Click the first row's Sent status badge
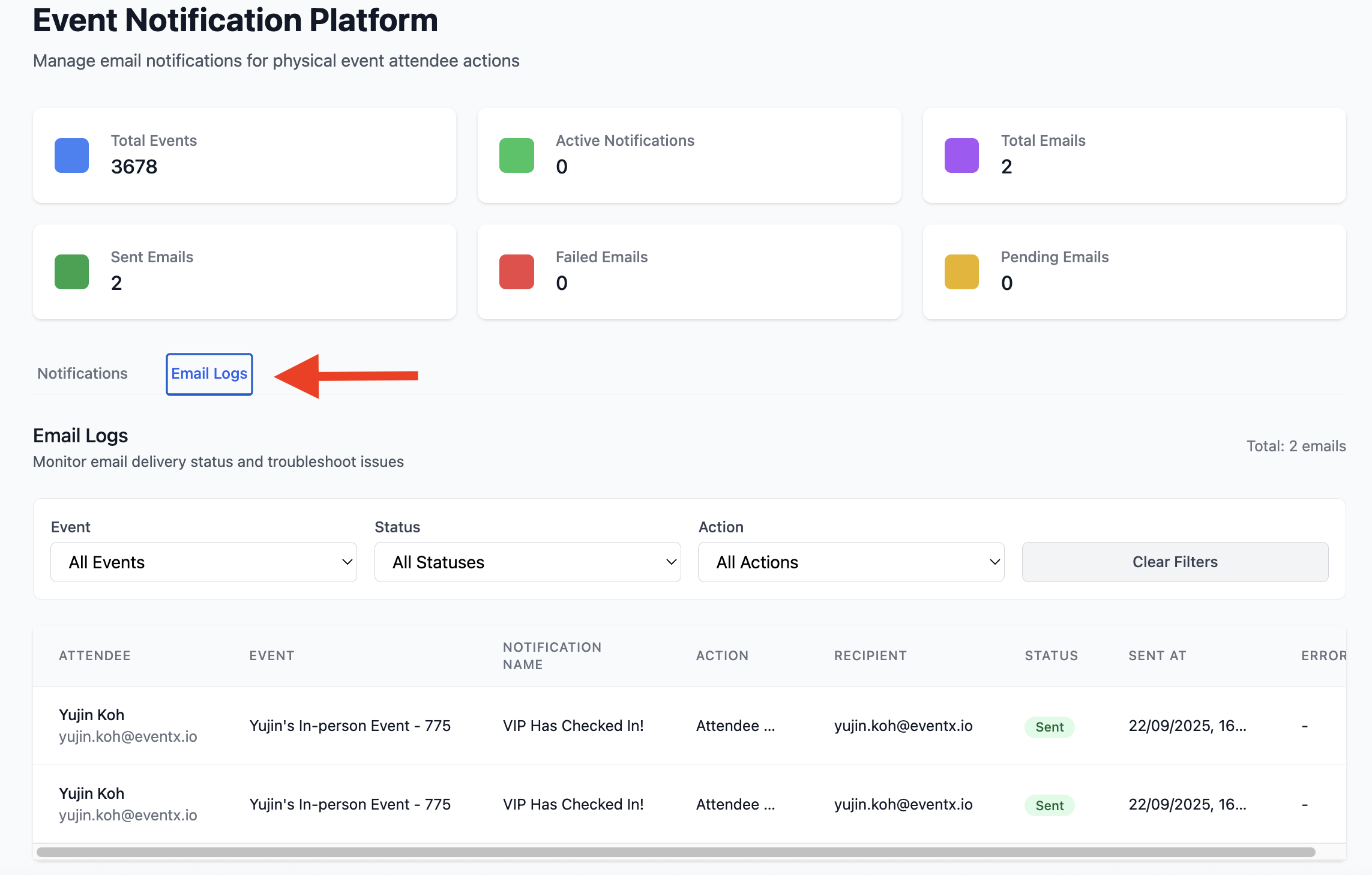The height and width of the screenshot is (875, 1372). pyautogui.click(x=1049, y=727)
